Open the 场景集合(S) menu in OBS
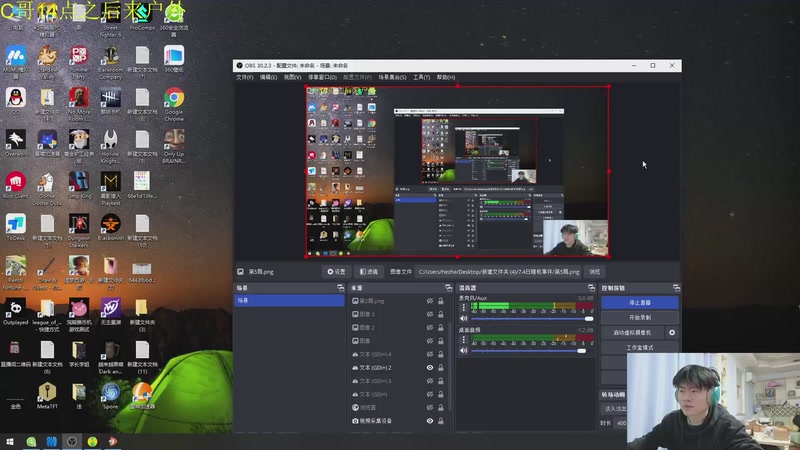Screen dimensions: 800x450 [x=392, y=78]
